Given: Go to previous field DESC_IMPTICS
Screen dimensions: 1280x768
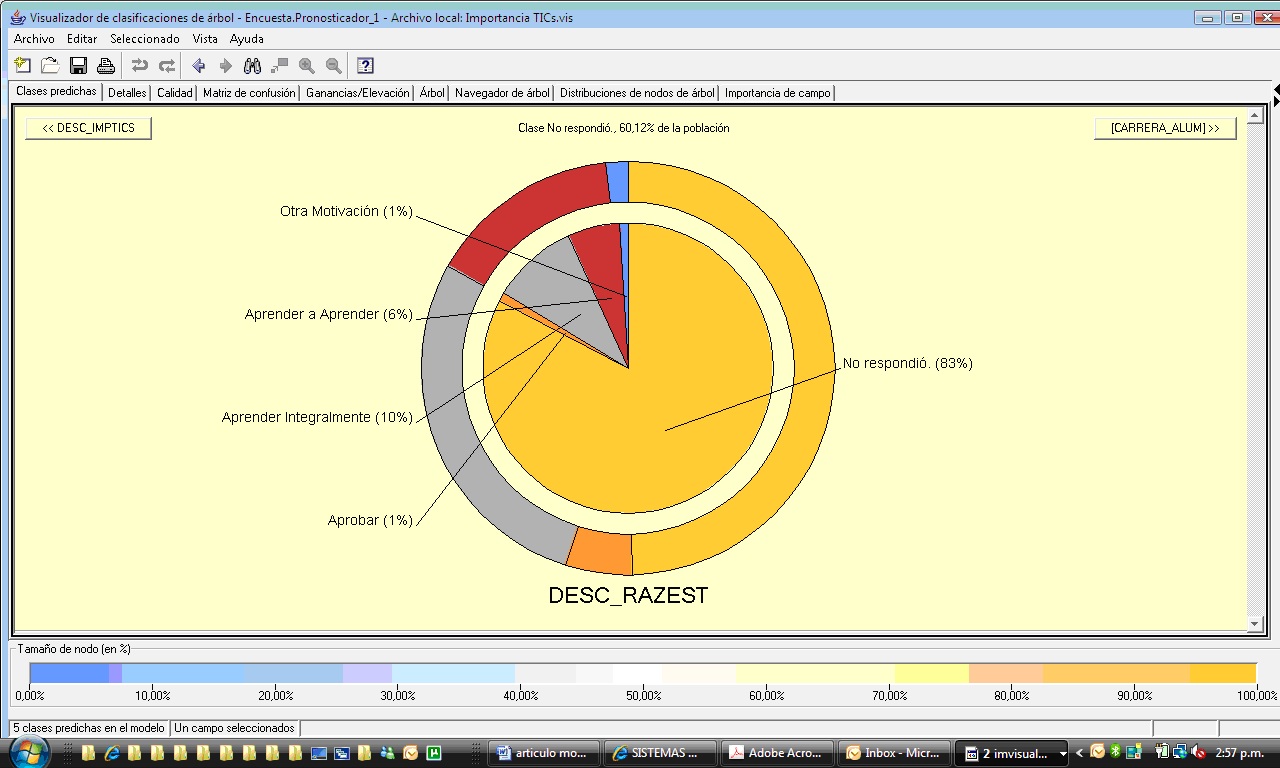Looking at the screenshot, I should pos(88,128).
